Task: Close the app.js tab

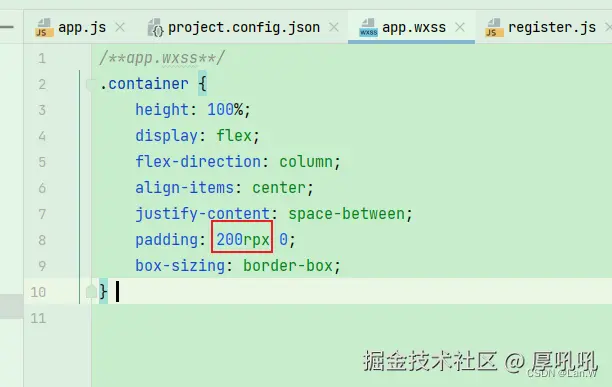Action: (x=120, y=27)
